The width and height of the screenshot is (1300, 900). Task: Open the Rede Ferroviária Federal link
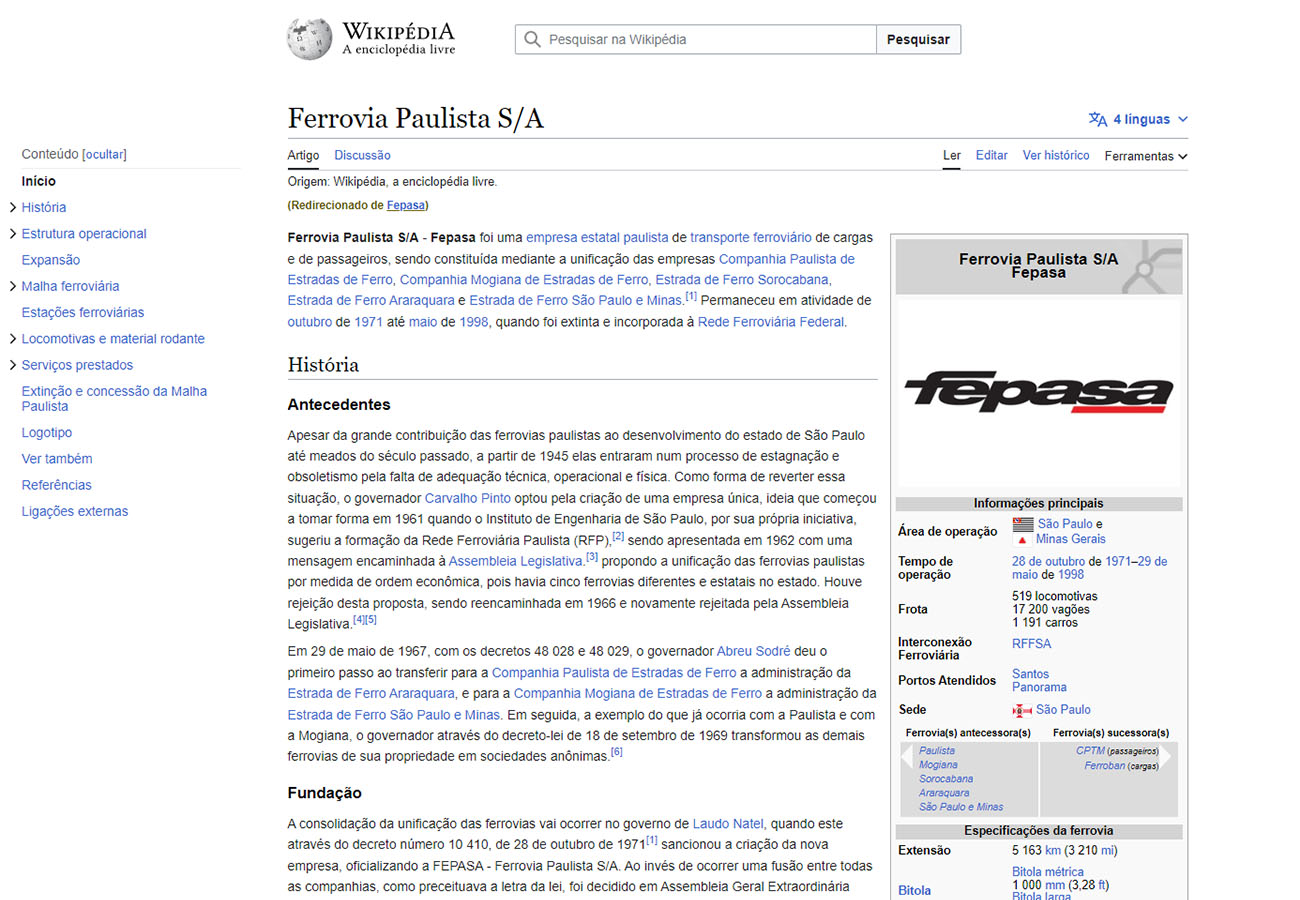tap(771, 321)
